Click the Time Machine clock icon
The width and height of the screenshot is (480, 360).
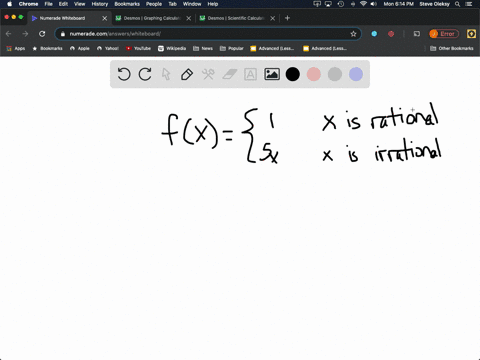(341, 4)
